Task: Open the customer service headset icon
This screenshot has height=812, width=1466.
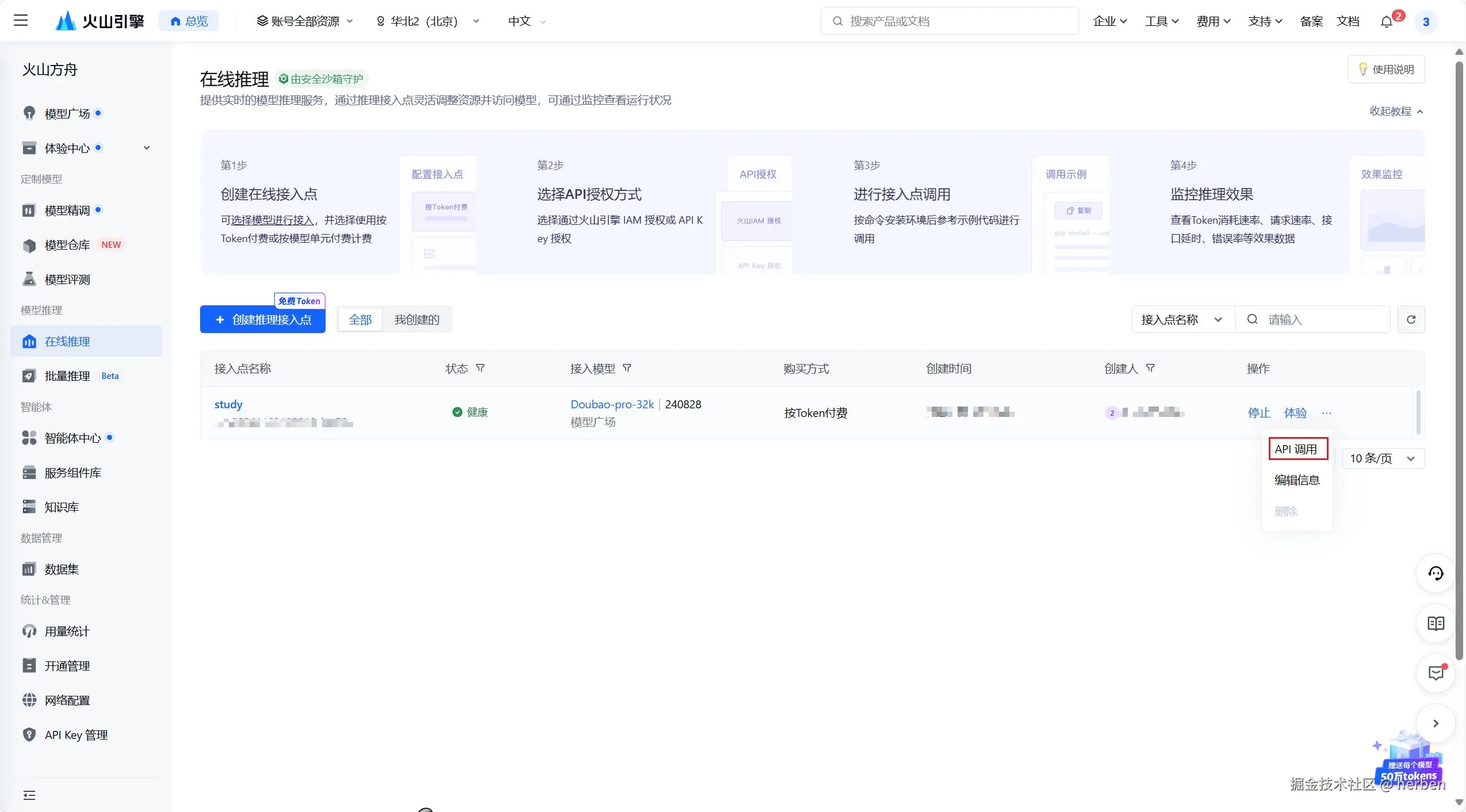Action: [x=1436, y=573]
